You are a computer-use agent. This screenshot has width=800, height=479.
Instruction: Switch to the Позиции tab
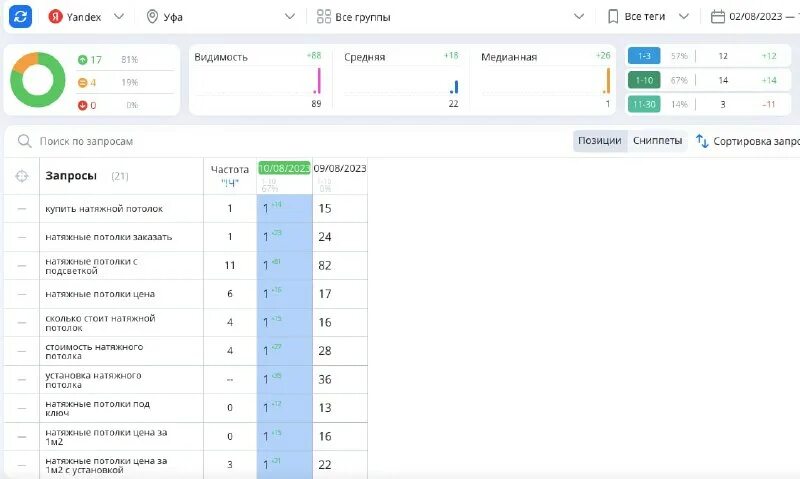click(x=599, y=141)
